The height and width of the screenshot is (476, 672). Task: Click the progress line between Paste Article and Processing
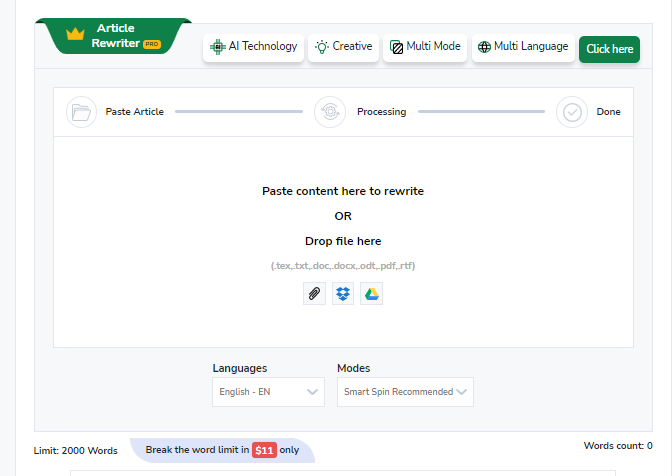coord(239,111)
